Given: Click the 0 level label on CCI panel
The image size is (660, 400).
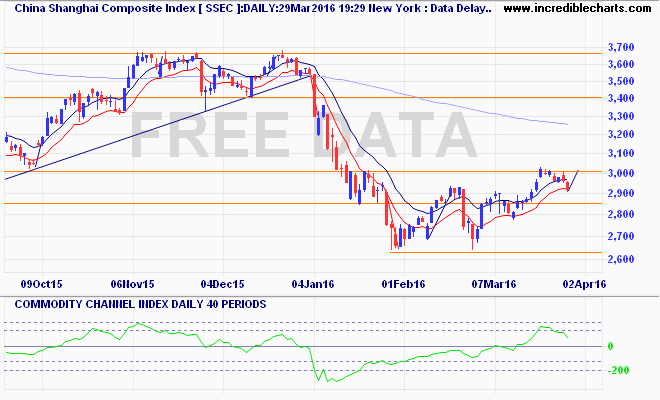Looking at the screenshot, I should [610, 347].
